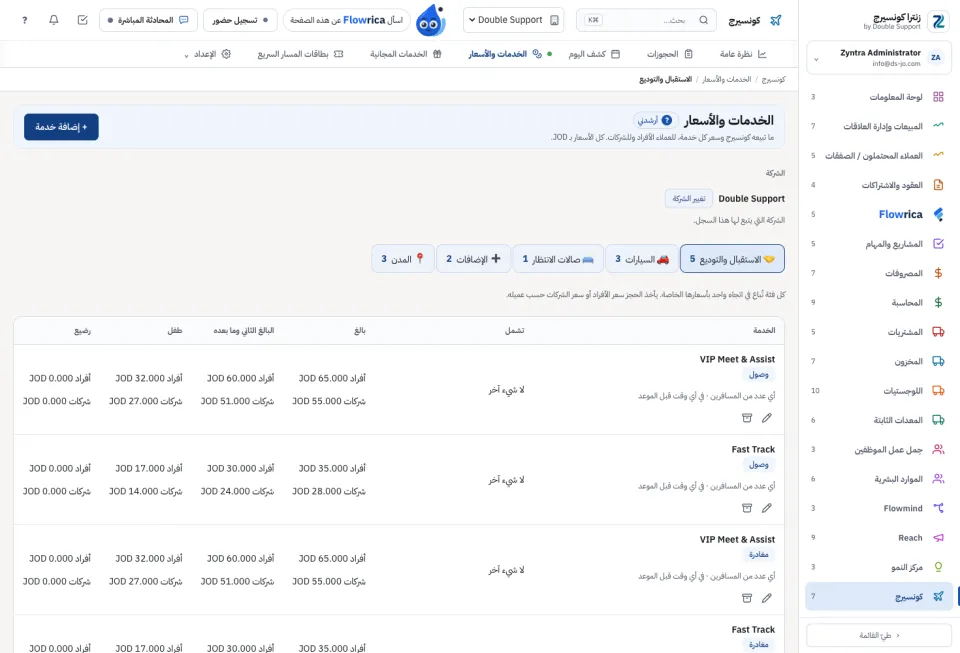Image resolution: width=960 pixels, height=653 pixels.
Task: Click the الخدمات والأسعار breadcrumb link
Action: (x=727, y=80)
